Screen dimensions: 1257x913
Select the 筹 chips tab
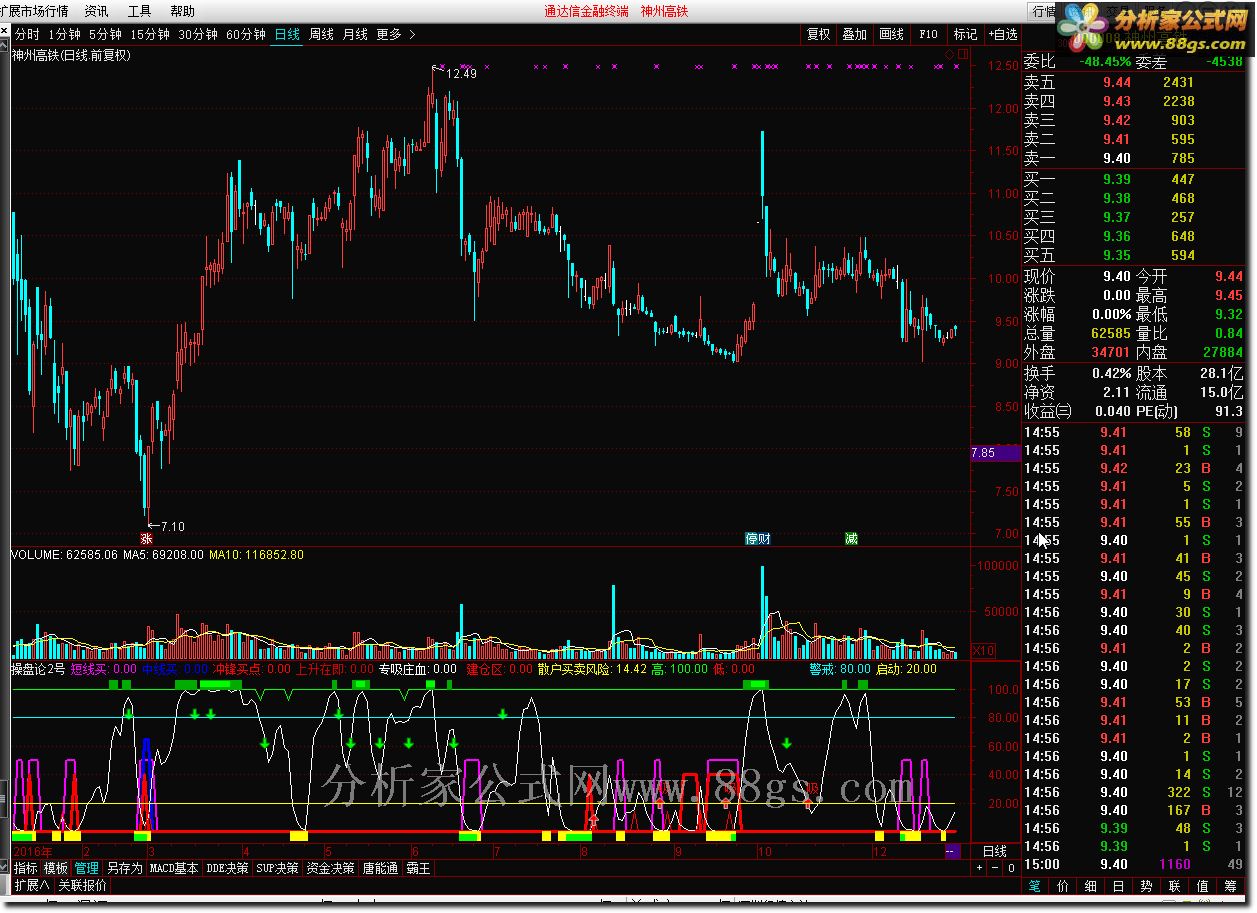point(1231,886)
